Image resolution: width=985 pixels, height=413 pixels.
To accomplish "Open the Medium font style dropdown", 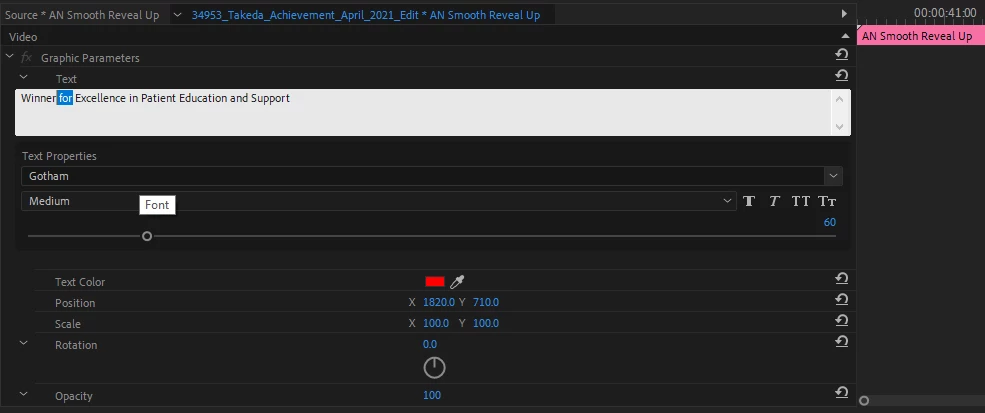I will [x=727, y=201].
